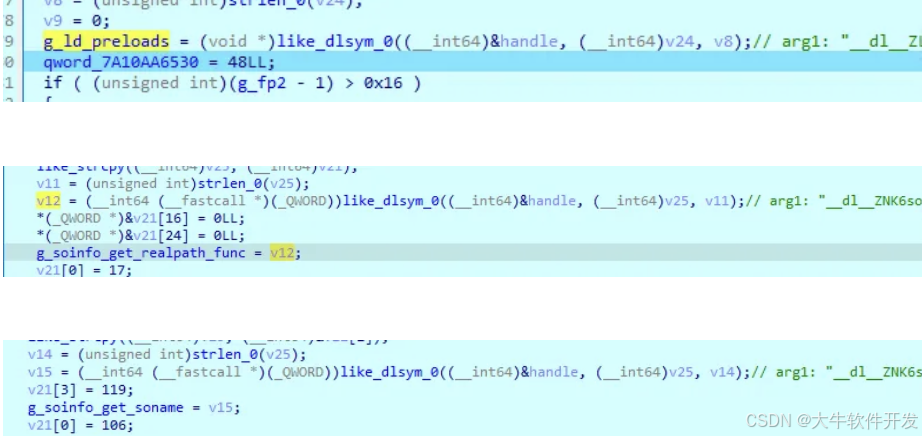Click like_dlsym_0 on the g_ld_preloads line
The height and width of the screenshot is (436, 922).
point(336,42)
